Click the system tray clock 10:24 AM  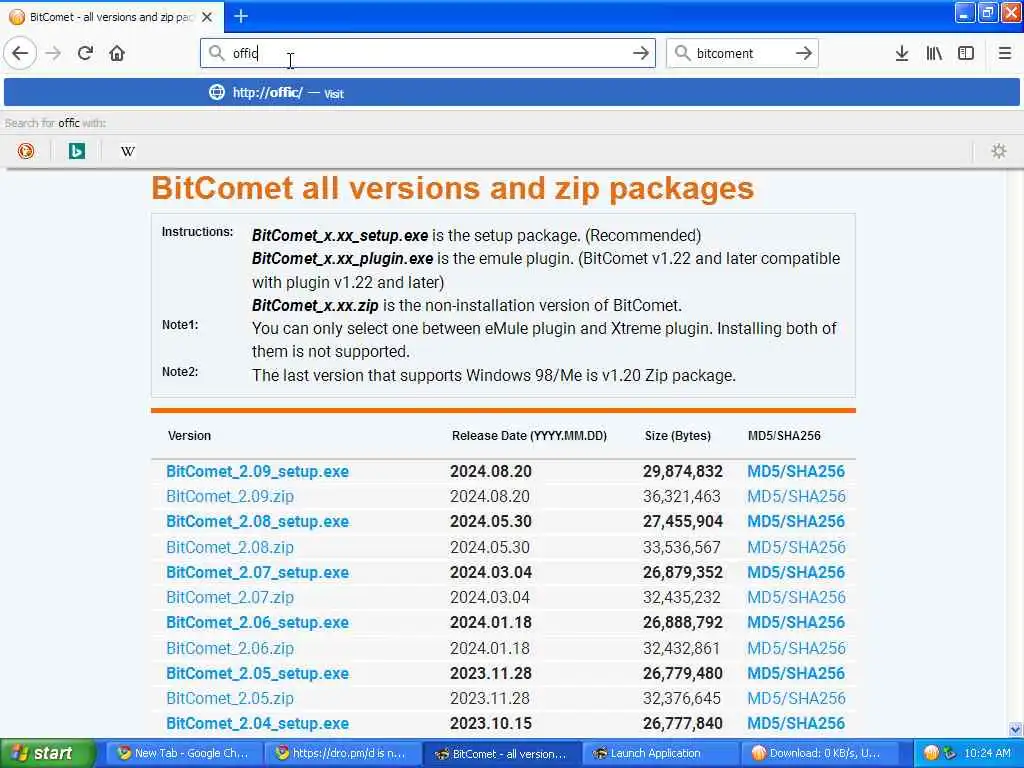click(987, 754)
